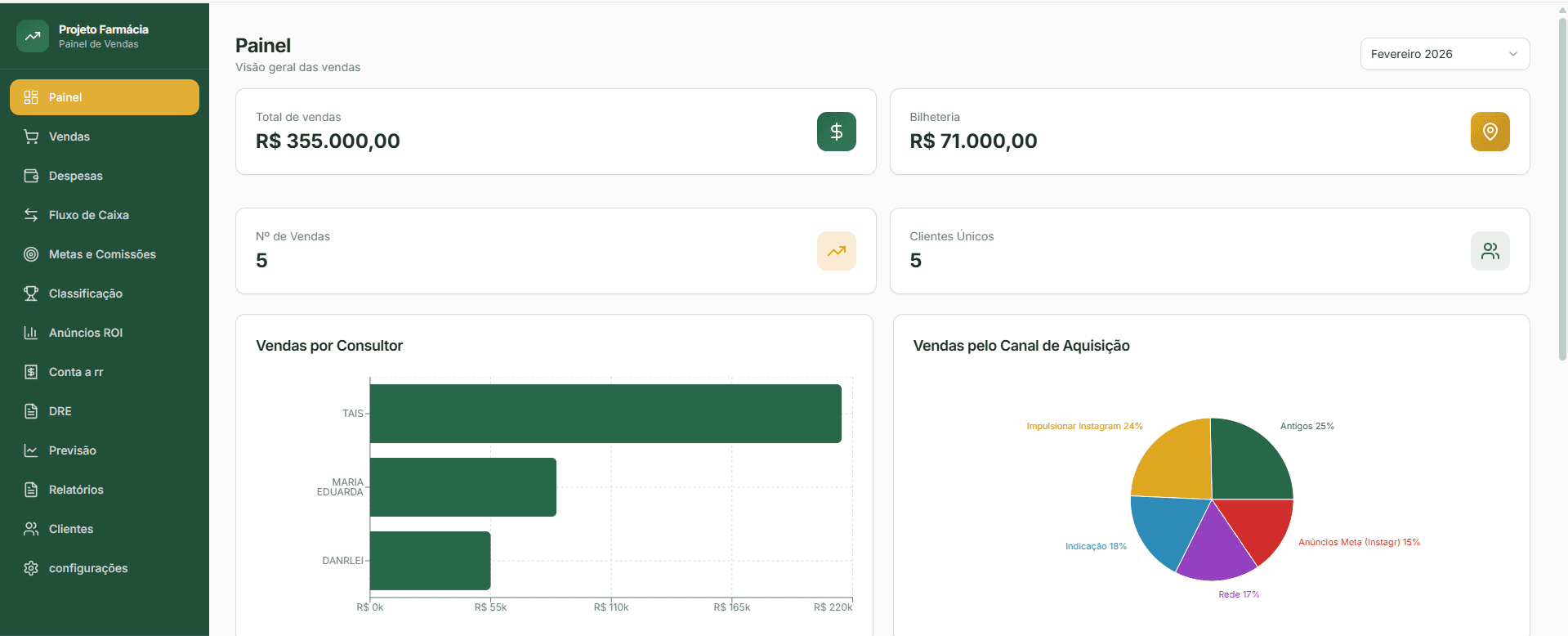Image resolution: width=1568 pixels, height=636 pixels.
Task: Open Anúncios ROI from sidebar
Action: pos(105,333)
